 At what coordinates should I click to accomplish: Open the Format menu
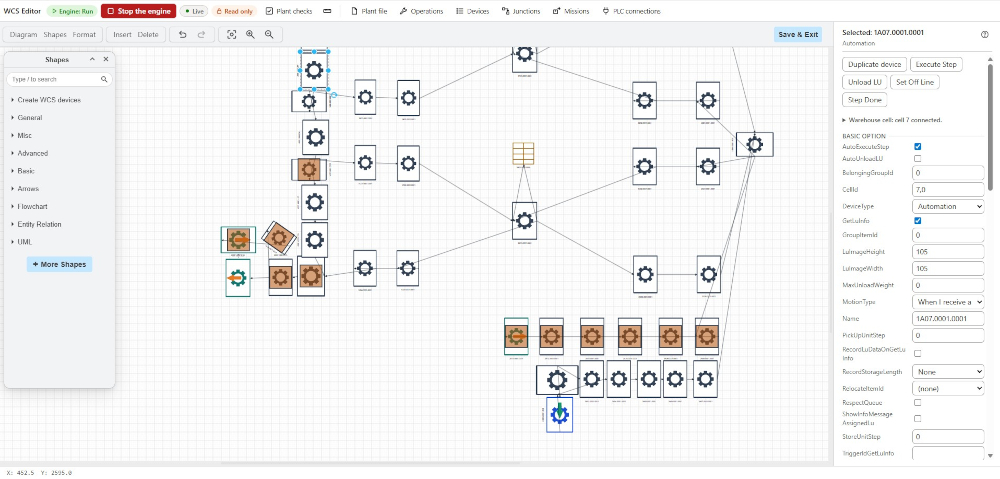point(84,34)
